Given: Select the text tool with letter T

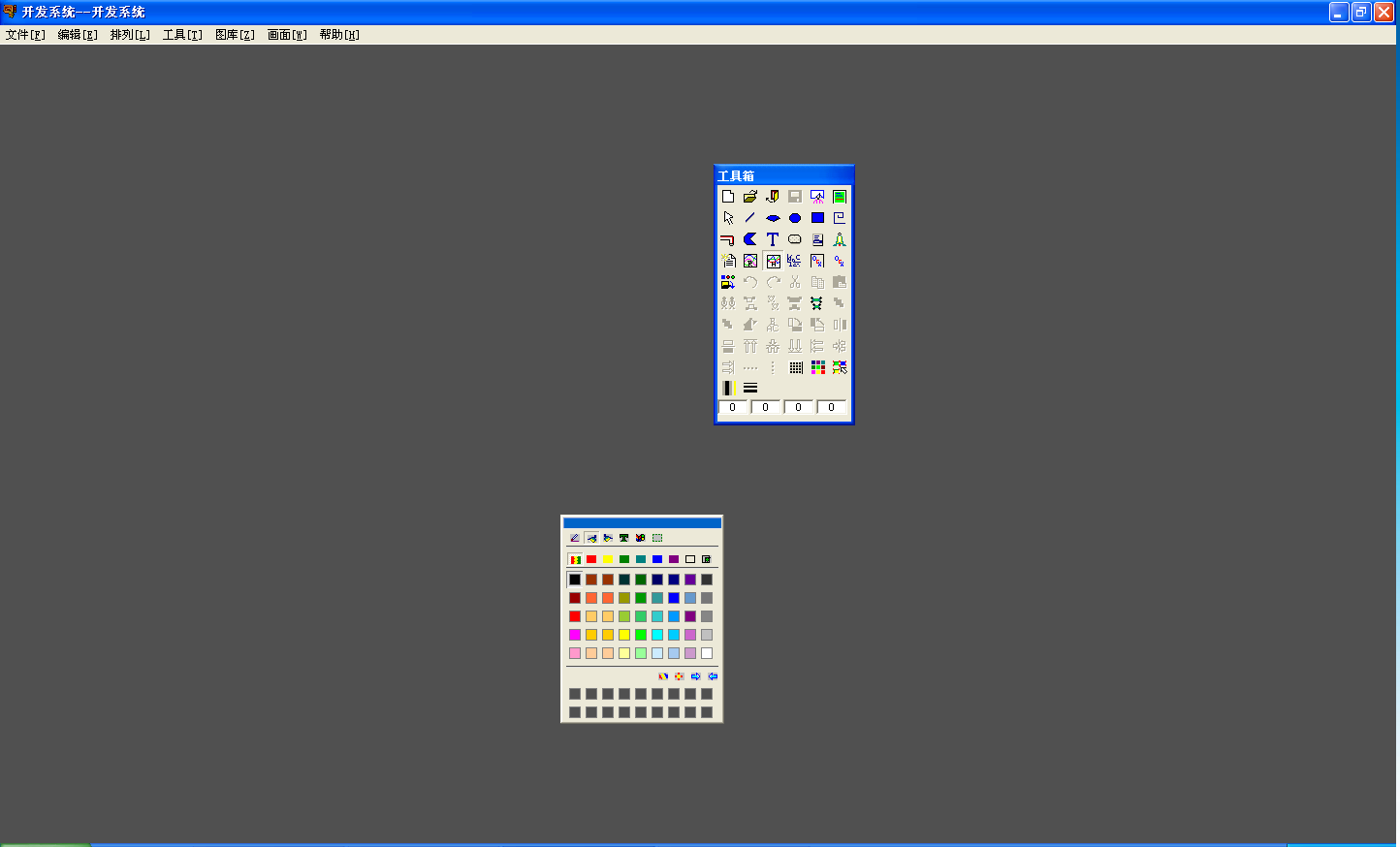Looking at the screenshot, I should [x=773, y=239].
